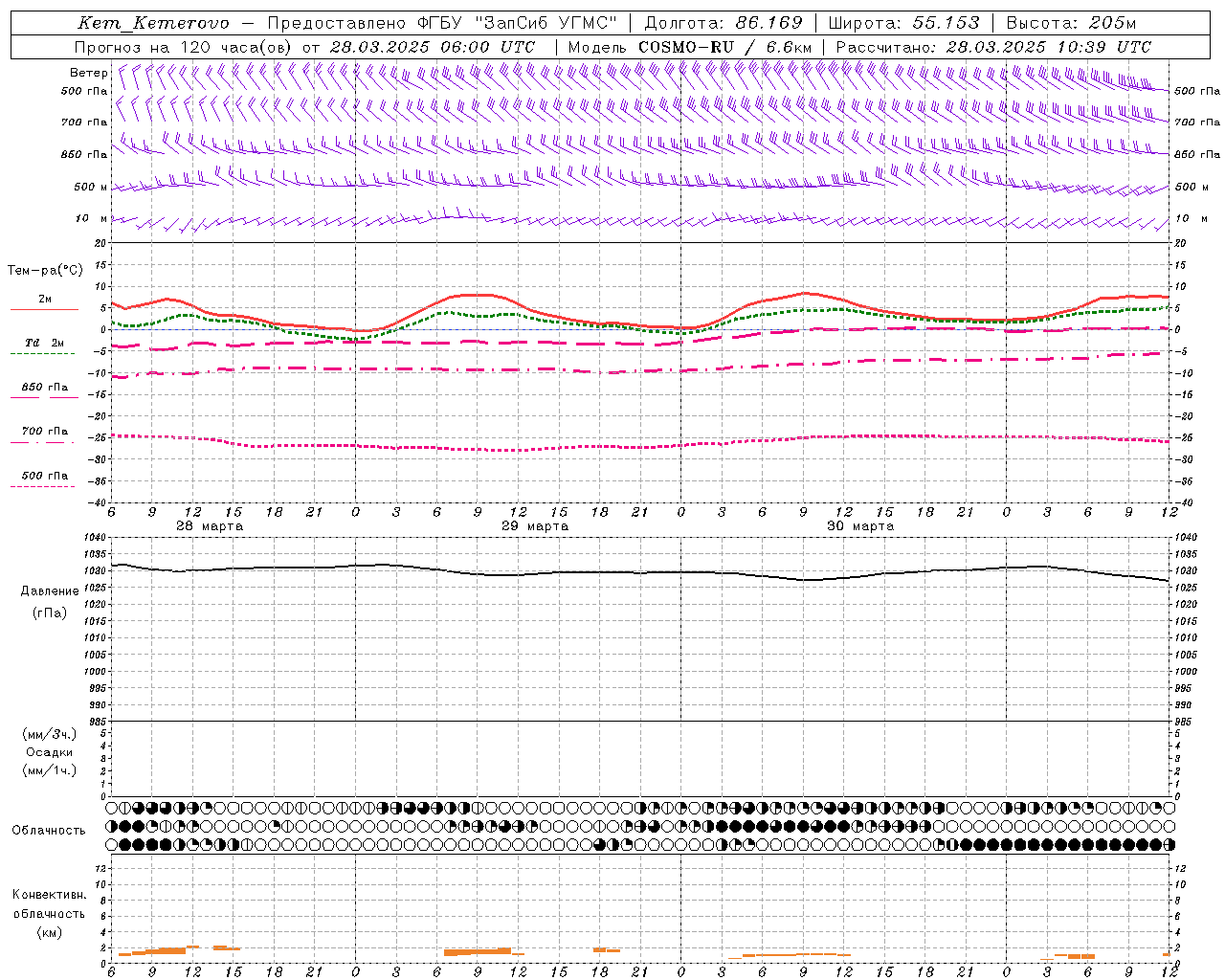1225x980 pixels.
Task: Click the Рассчитано: 28.03.2025 10:39 UTC text
Action: coord(993,47)
